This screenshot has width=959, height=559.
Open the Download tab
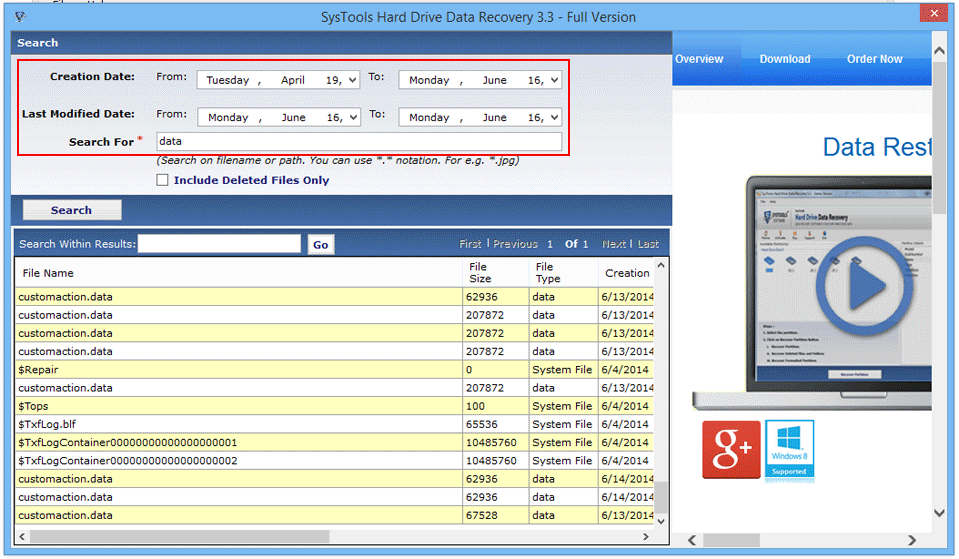pyautogui.click(x=785, y=59)
